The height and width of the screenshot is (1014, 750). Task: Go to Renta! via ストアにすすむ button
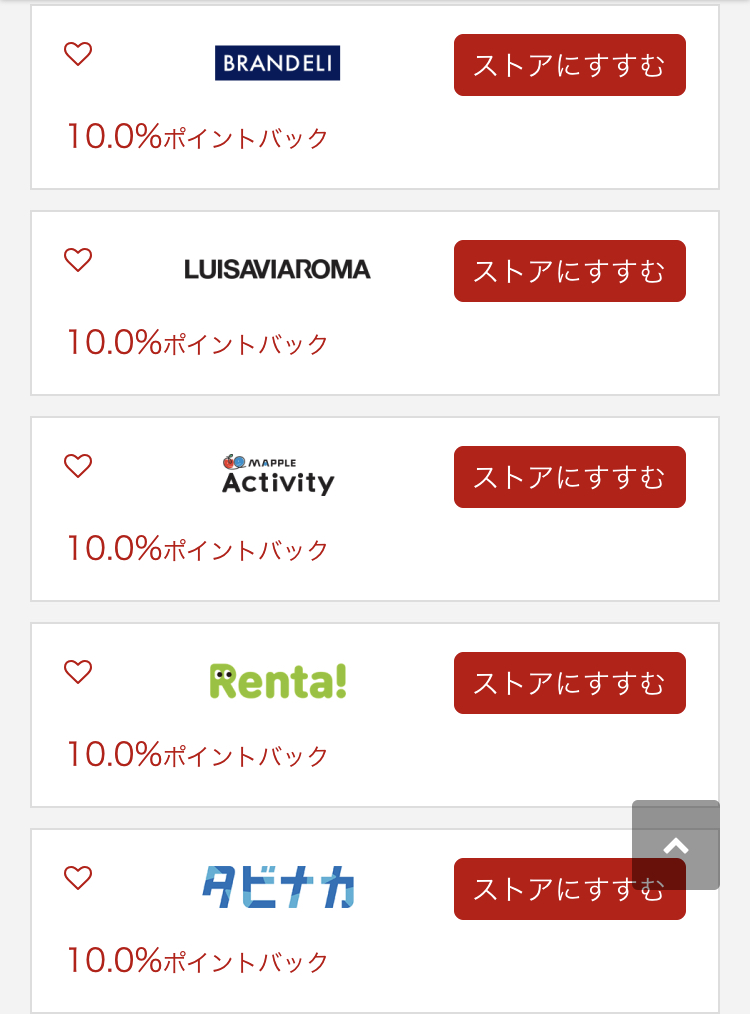pos(570,683)
